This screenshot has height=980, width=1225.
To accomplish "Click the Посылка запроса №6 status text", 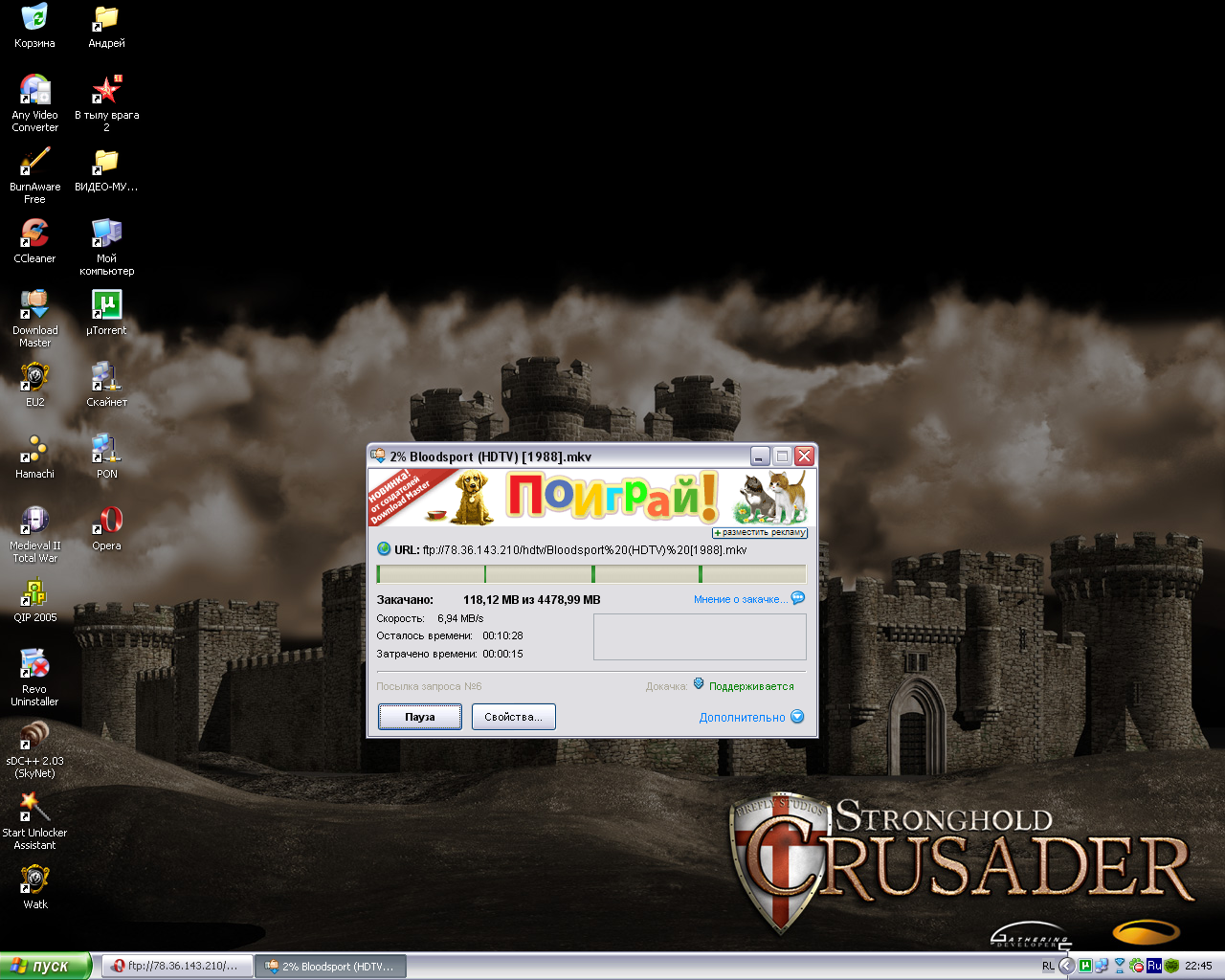I will click(x=429, y=686).
